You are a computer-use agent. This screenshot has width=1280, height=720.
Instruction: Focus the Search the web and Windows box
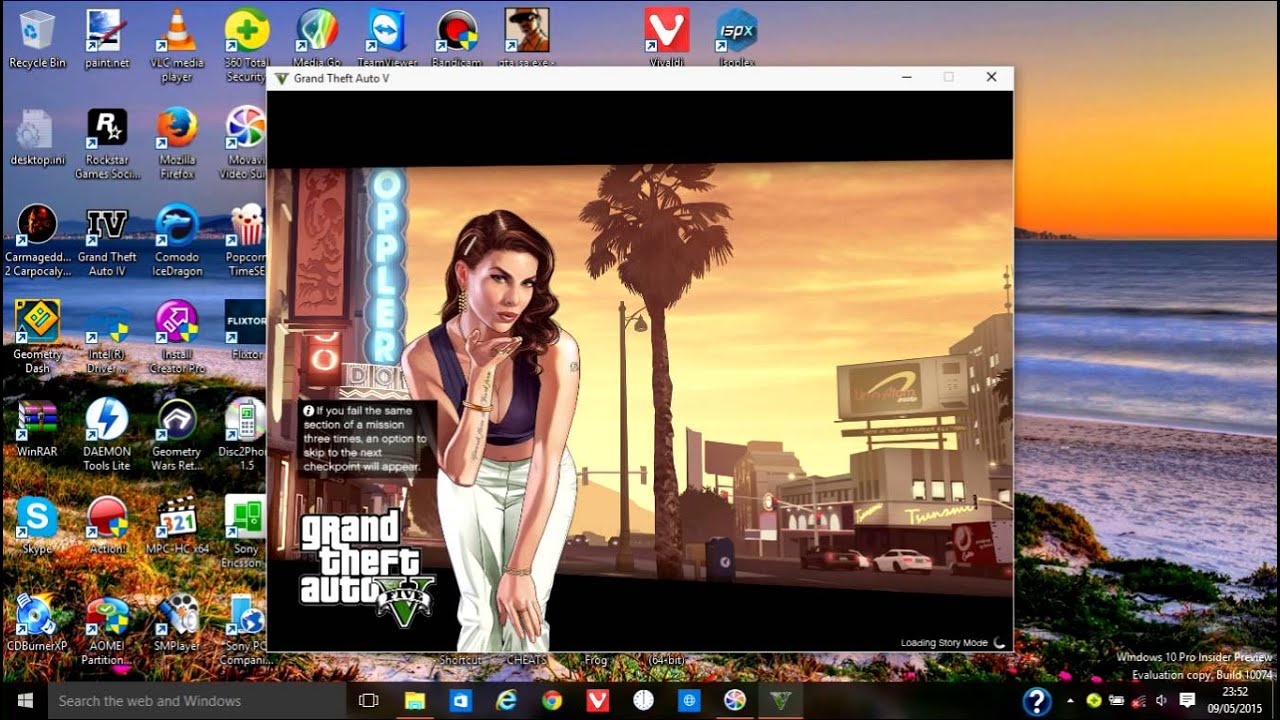click(x=197, y=700)
